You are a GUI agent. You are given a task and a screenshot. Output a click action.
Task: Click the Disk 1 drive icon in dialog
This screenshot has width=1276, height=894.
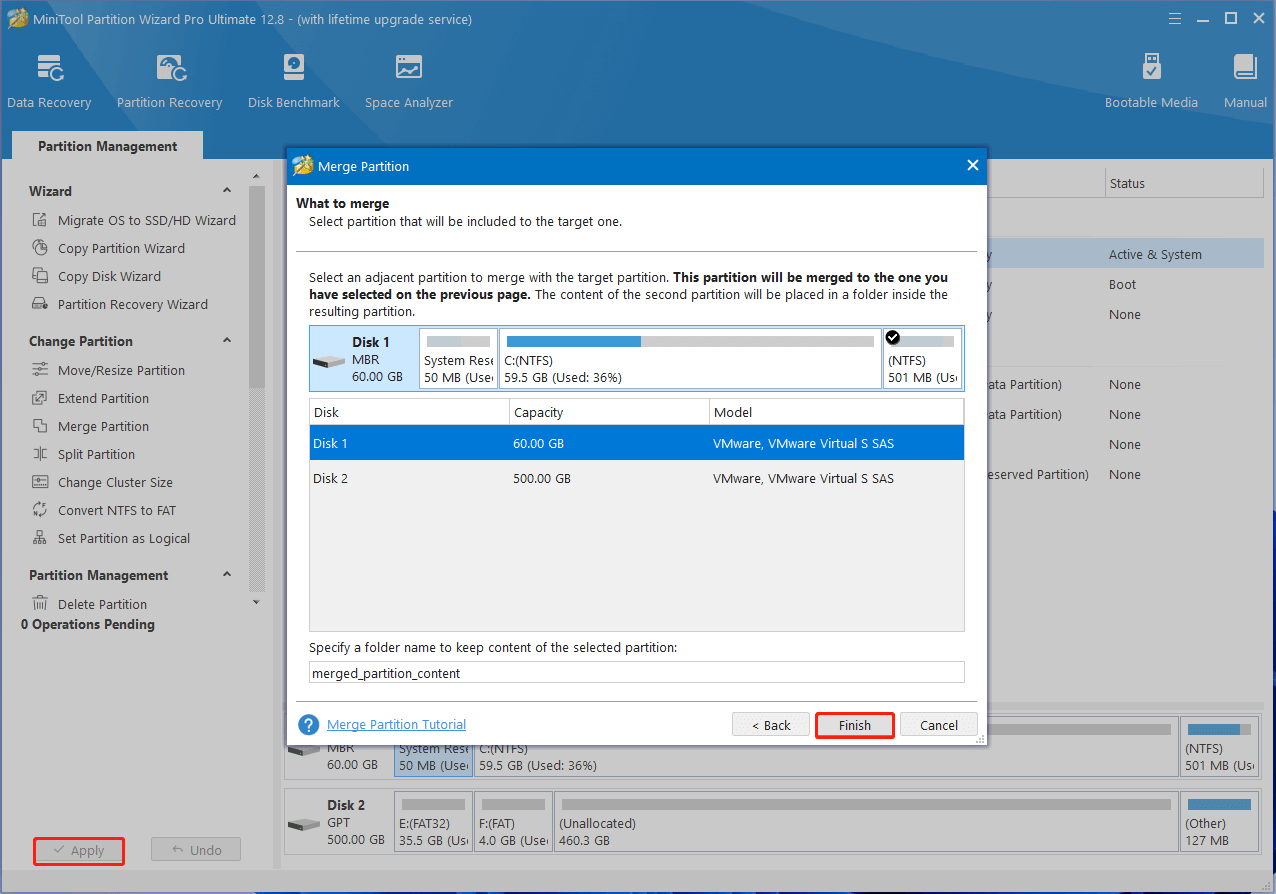(x=329, y=361)
